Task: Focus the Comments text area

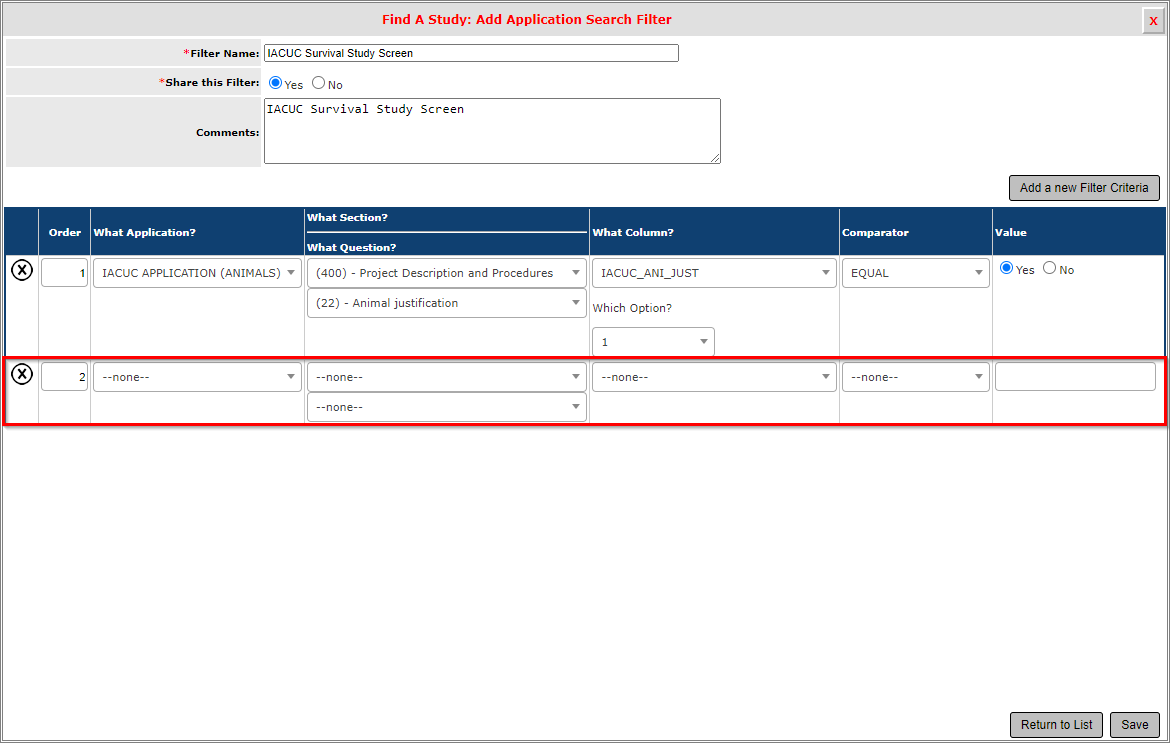Action: point(492,131)
